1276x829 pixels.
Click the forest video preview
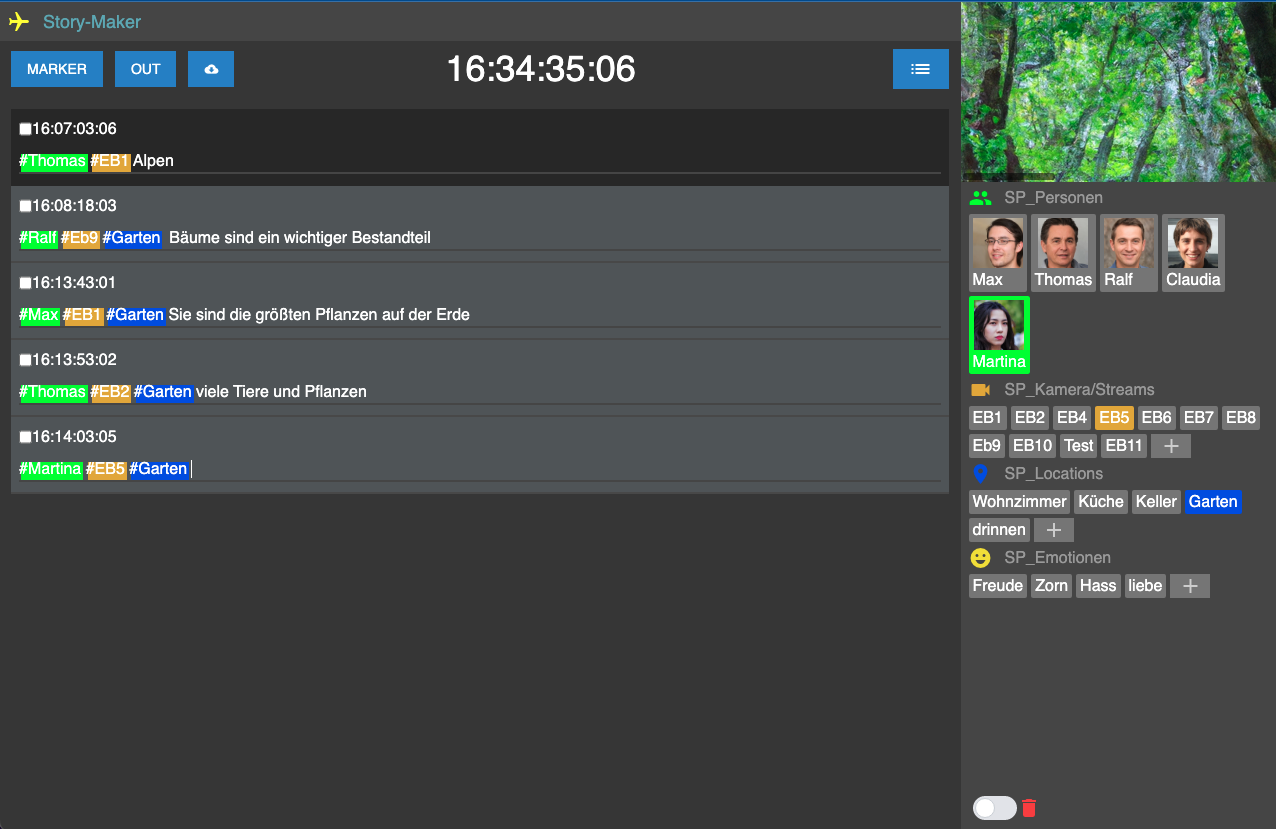click(x=1118, y=91)
